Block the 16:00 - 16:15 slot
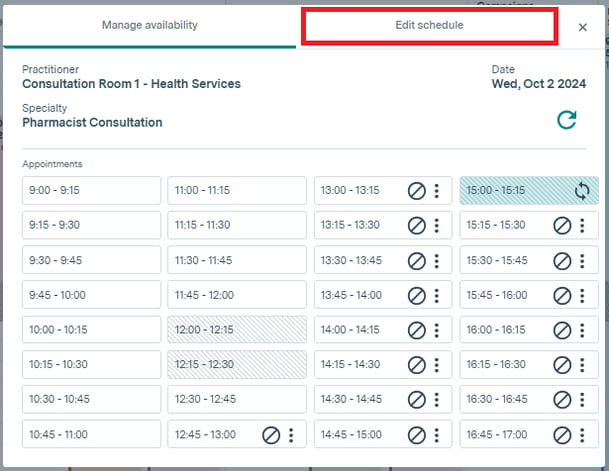 562,330
